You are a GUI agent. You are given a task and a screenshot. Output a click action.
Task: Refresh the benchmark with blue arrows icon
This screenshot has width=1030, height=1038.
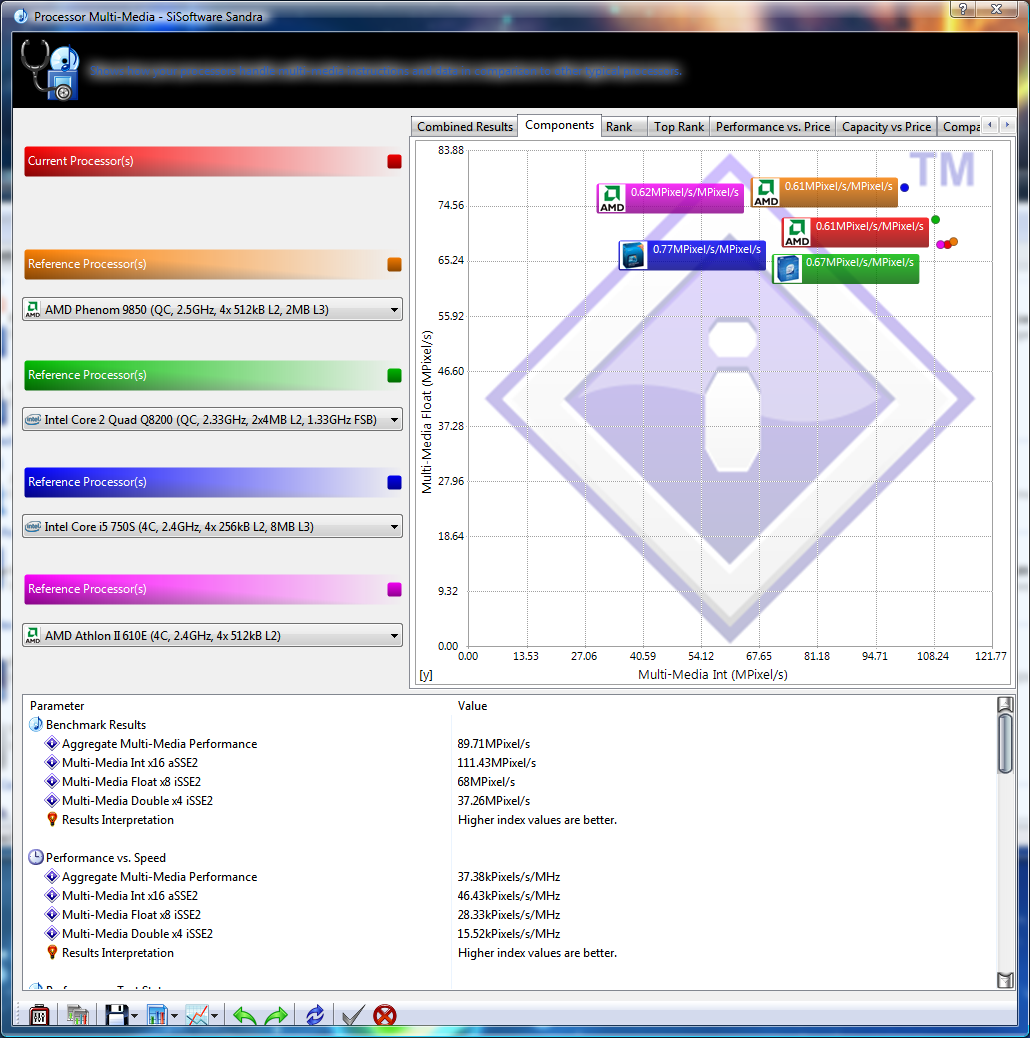[315, 1015]
